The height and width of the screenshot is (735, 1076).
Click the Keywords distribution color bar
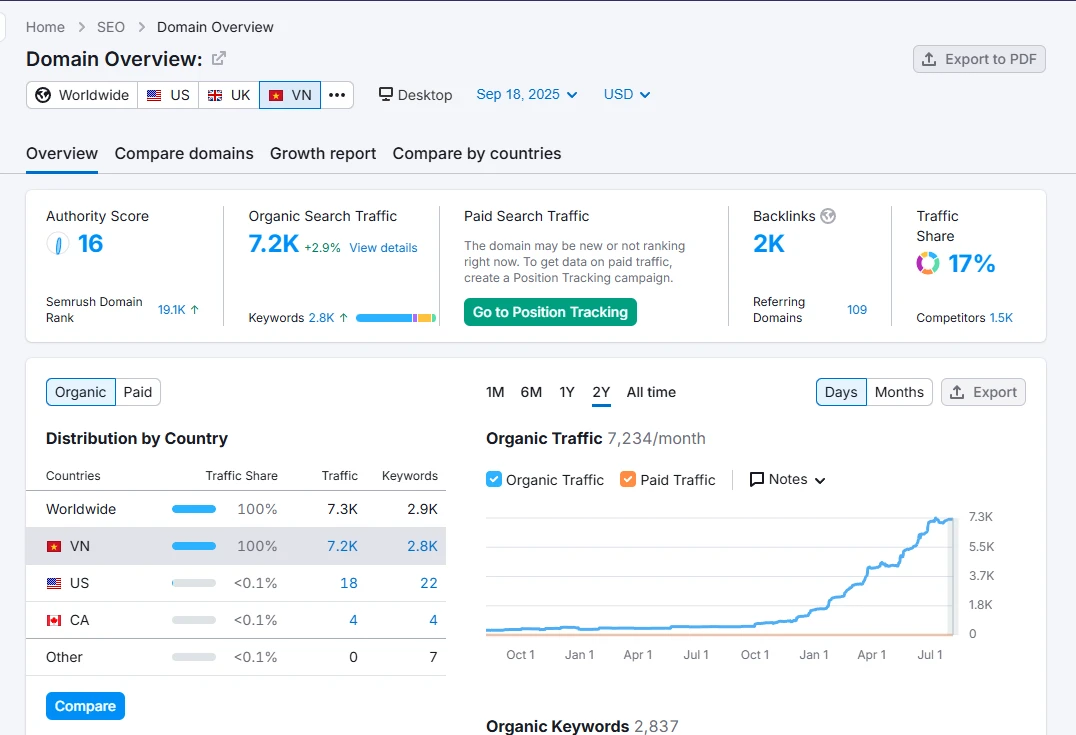point(395,318)
